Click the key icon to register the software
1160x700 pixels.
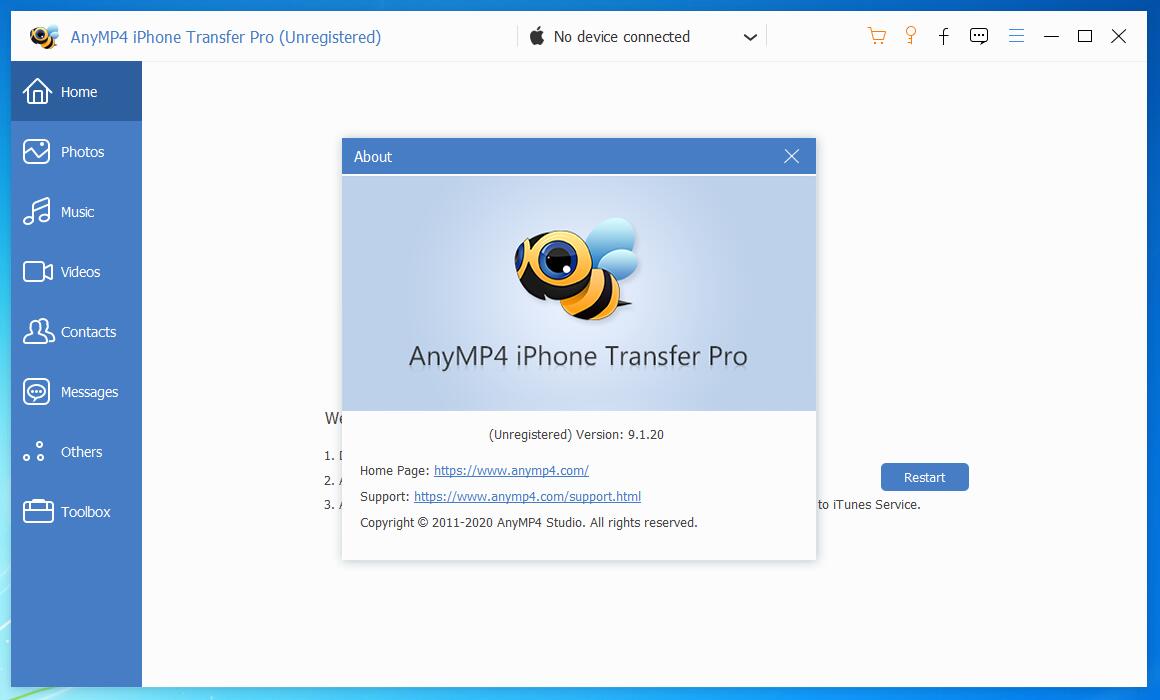(x=910, y=35)
